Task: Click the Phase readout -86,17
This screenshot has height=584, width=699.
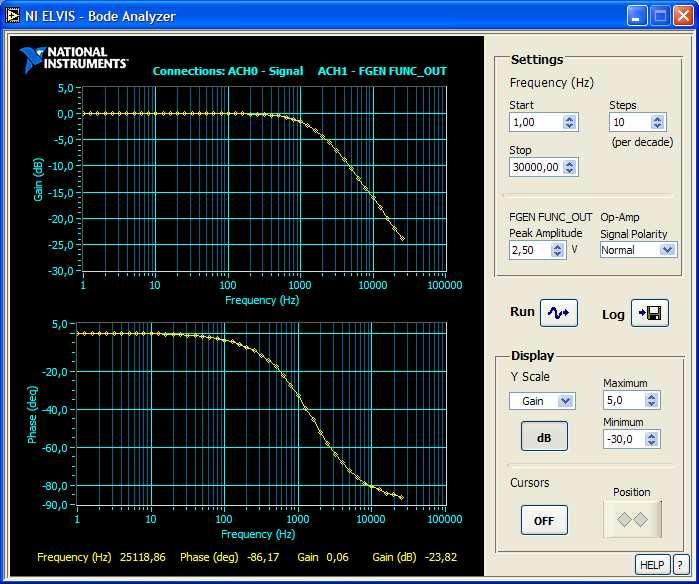Action: (263, 557)
